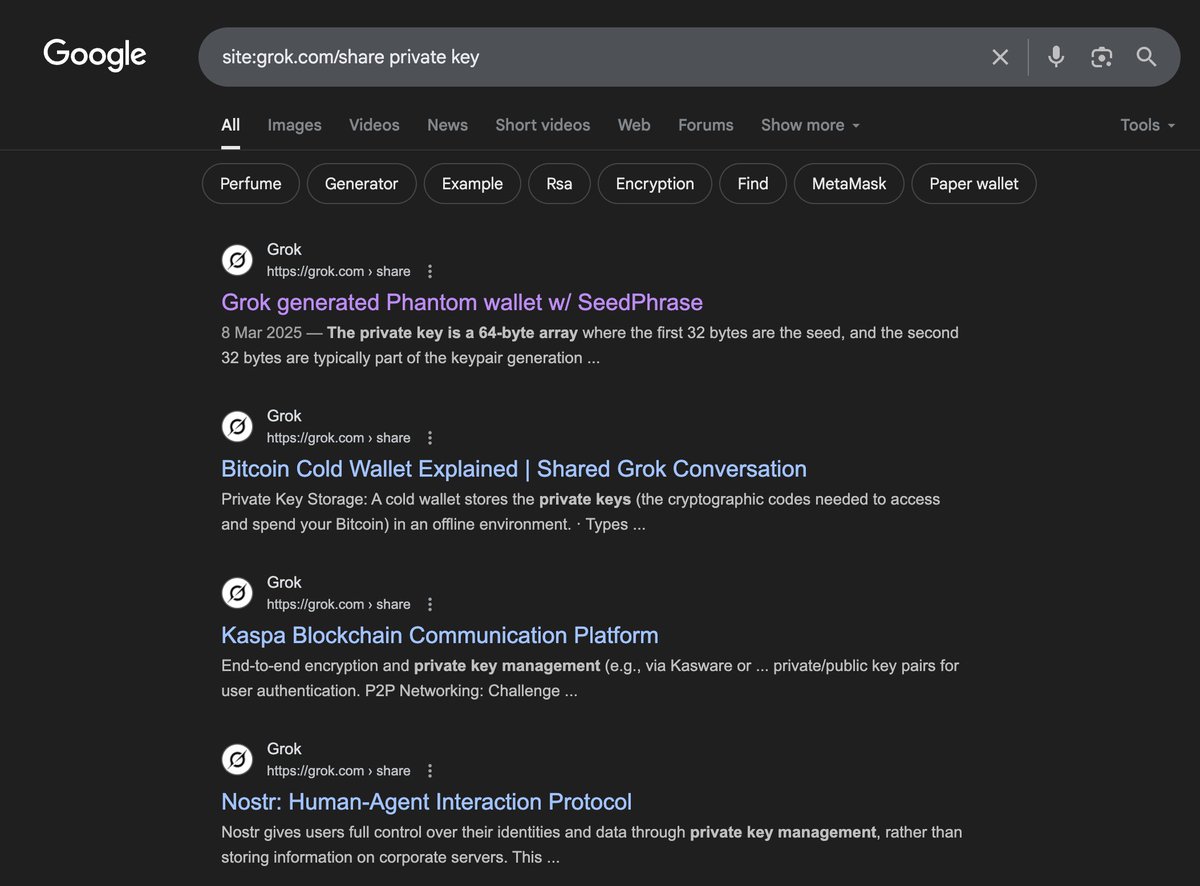The height and width of the screenshot is (886, 1200).
Task: Open three-dot menu for Kaspa Blockchain result
Action: point(430,604)
